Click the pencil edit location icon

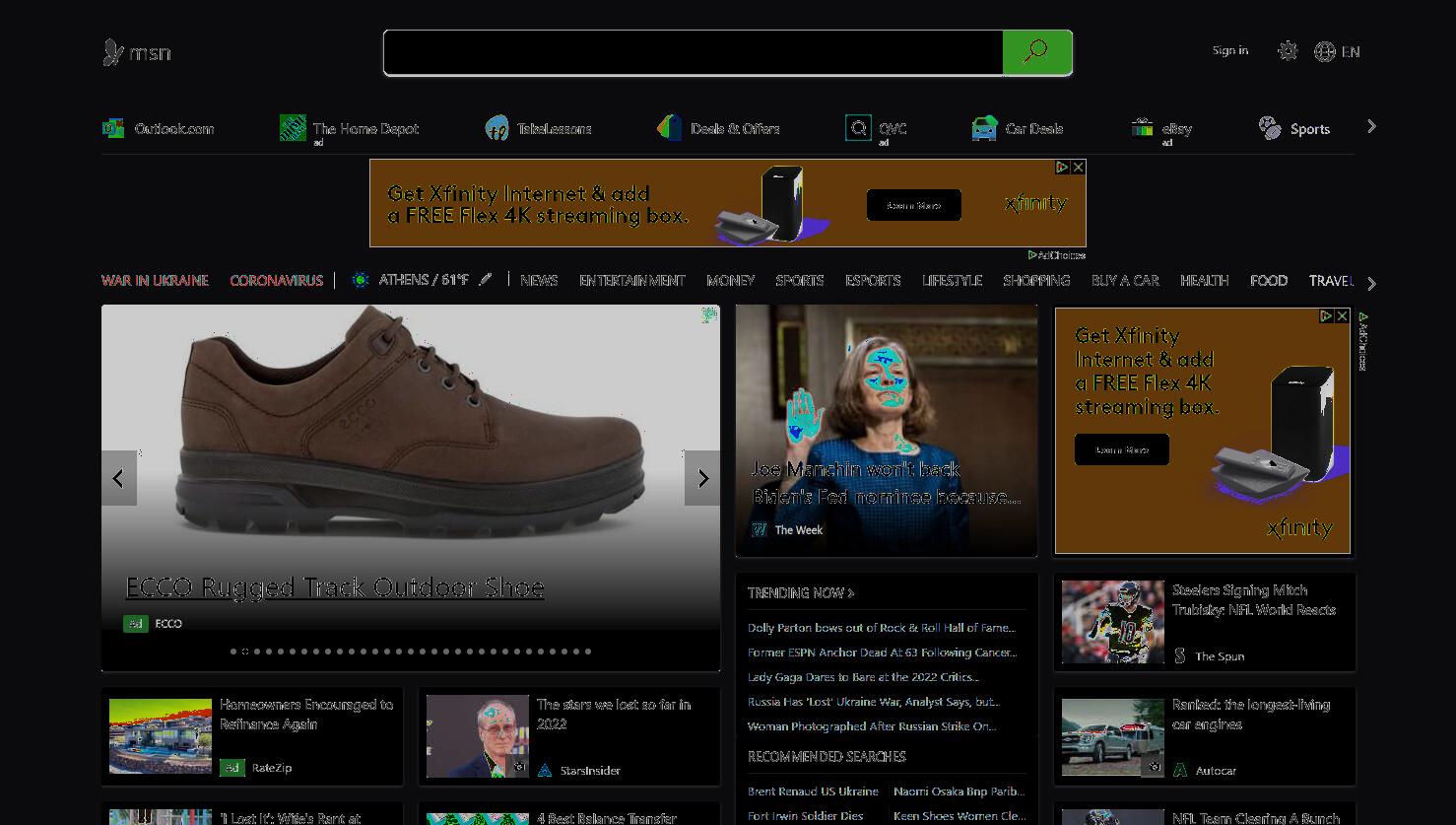point(485,280)
